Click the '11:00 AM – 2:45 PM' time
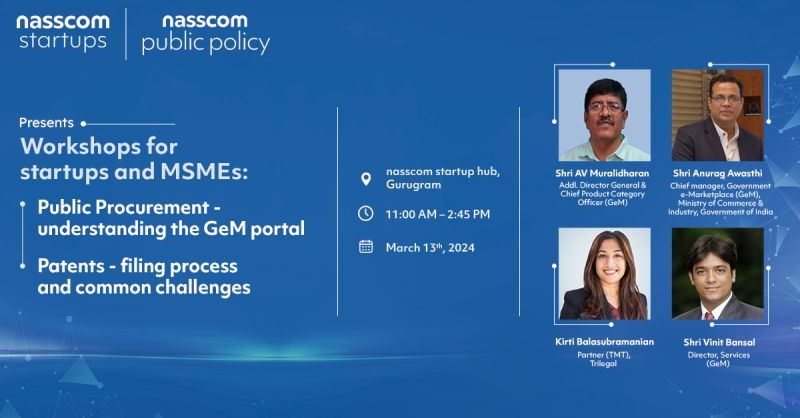The width and height of the screenshot is (800, 418). point(438,214)
